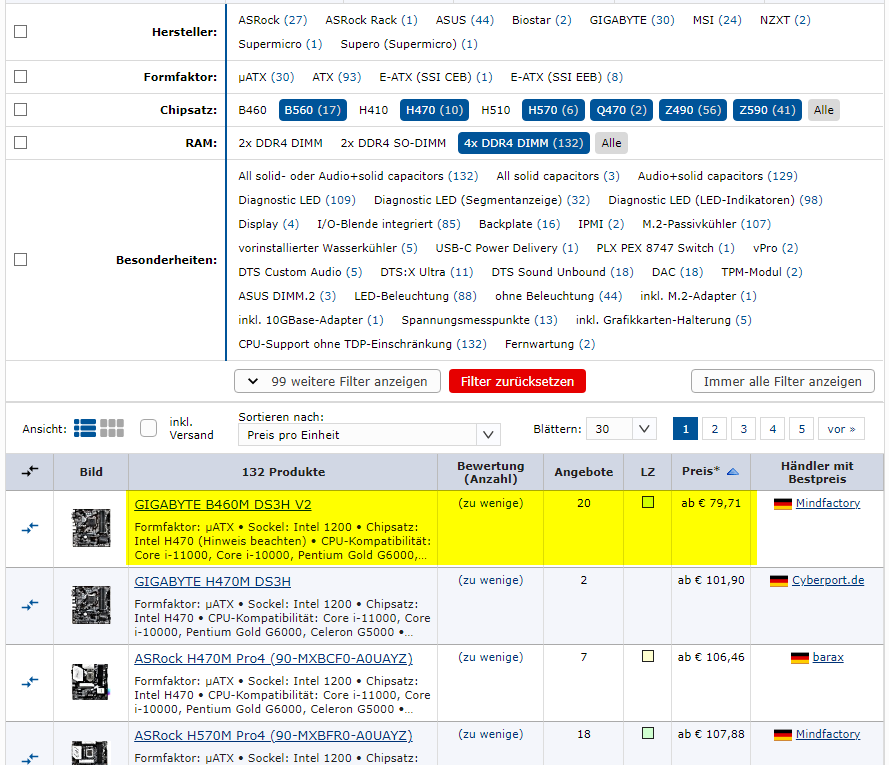889x765 pixels.
Task: Filter by ASUS (44) manufacturer
Action: coord(464,20)
